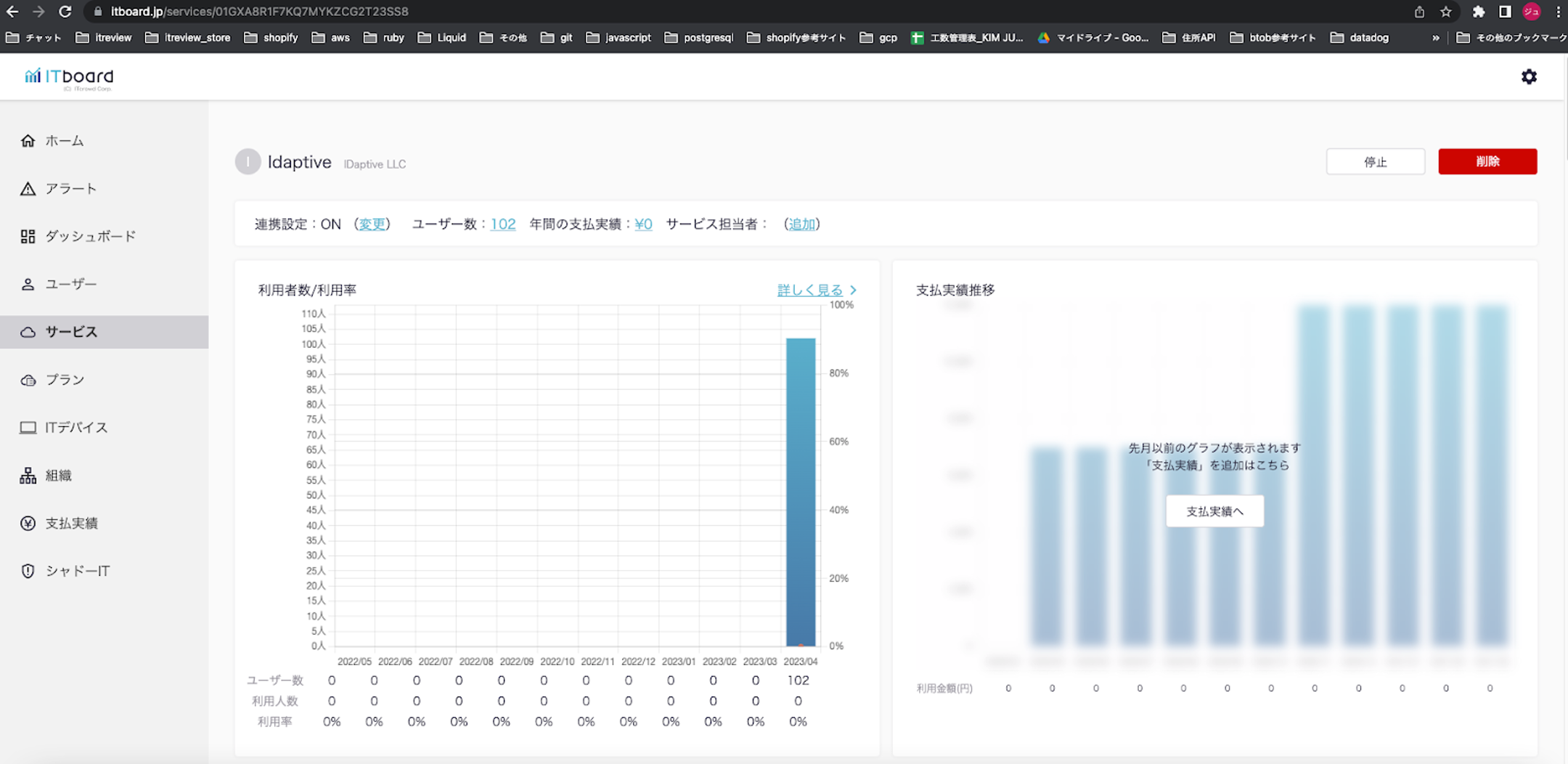Image resolution: width=1568 pixels, height=764 pixels.
Task: Click the organization hierarchy icon
Action: coord(28,476)
